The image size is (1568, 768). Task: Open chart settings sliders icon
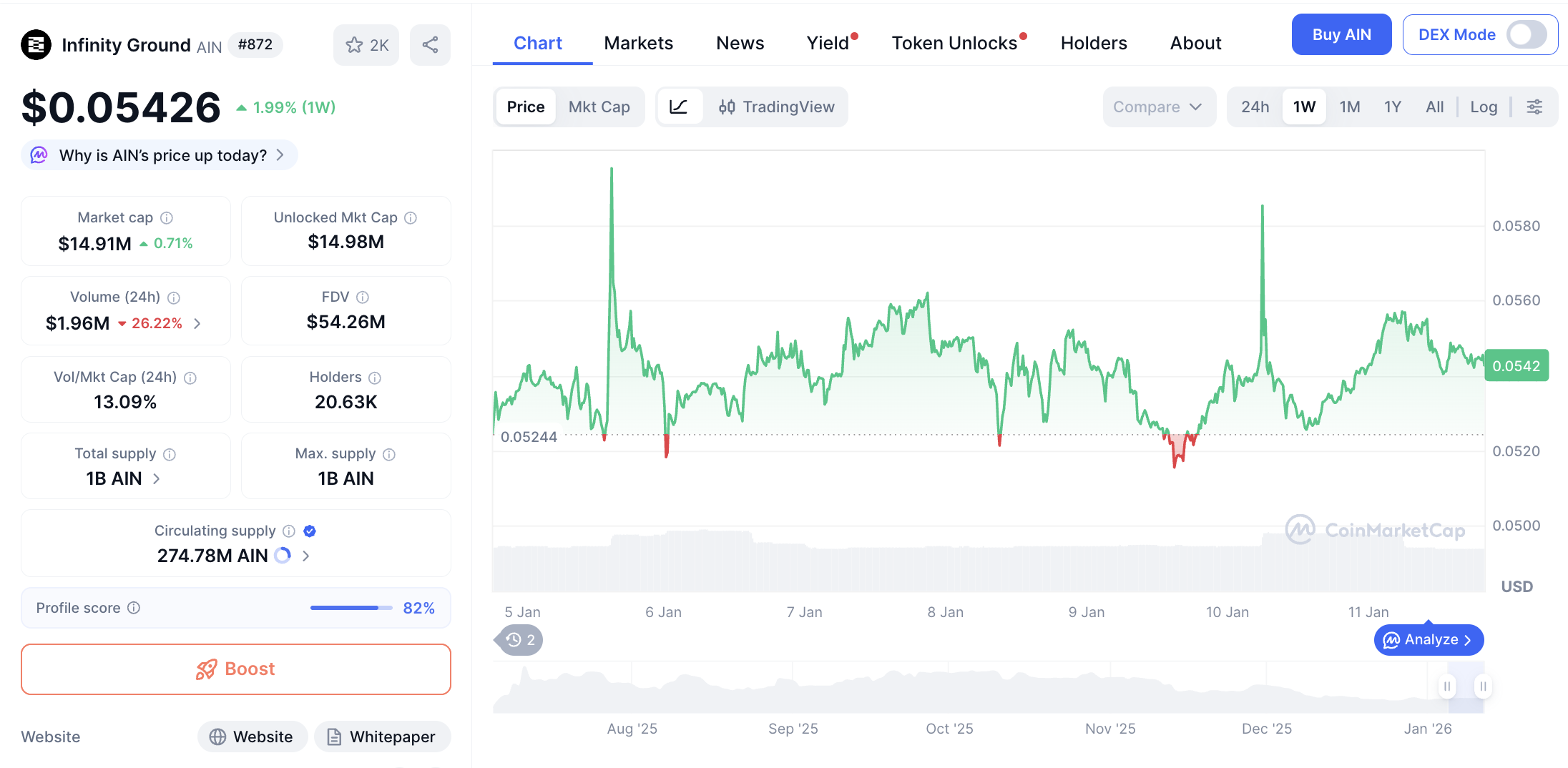tap(1534, 107)
